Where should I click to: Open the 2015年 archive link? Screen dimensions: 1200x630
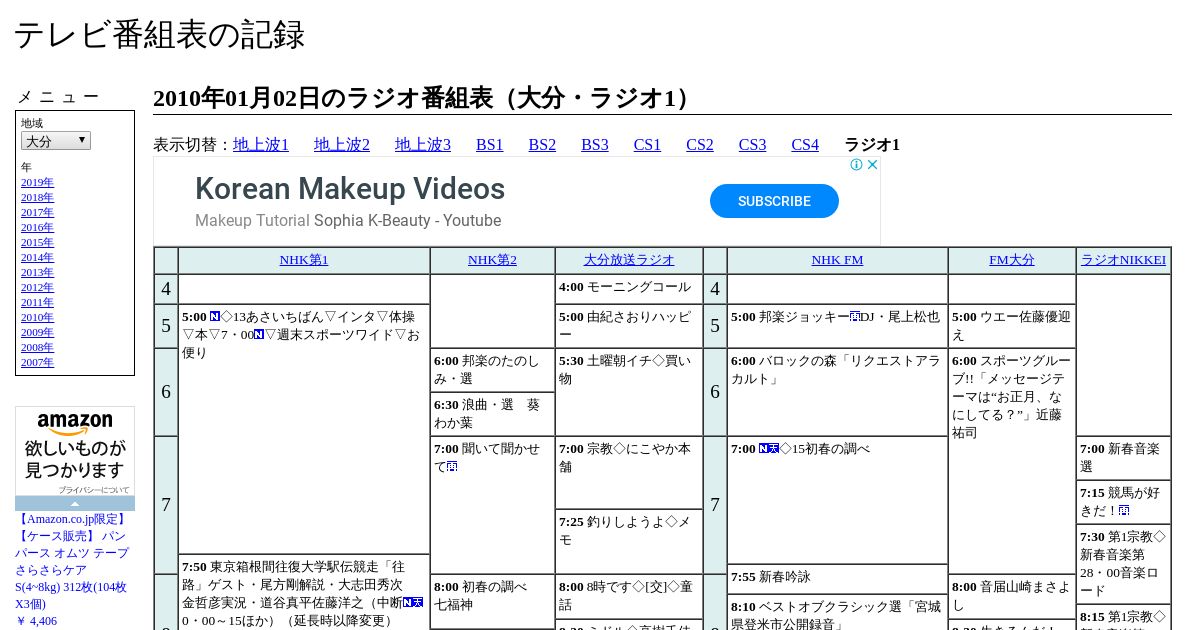point(37,242)
